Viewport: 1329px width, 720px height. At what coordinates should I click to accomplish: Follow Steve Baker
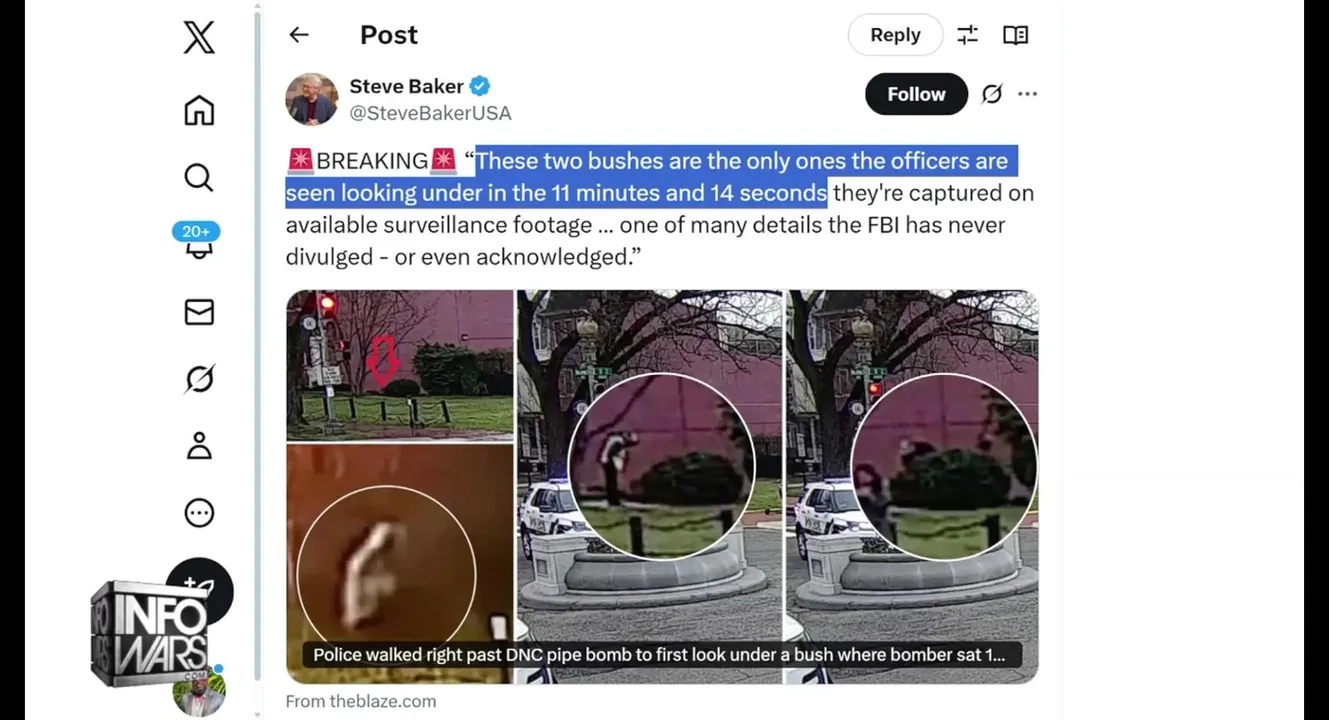tap(916, 94)
